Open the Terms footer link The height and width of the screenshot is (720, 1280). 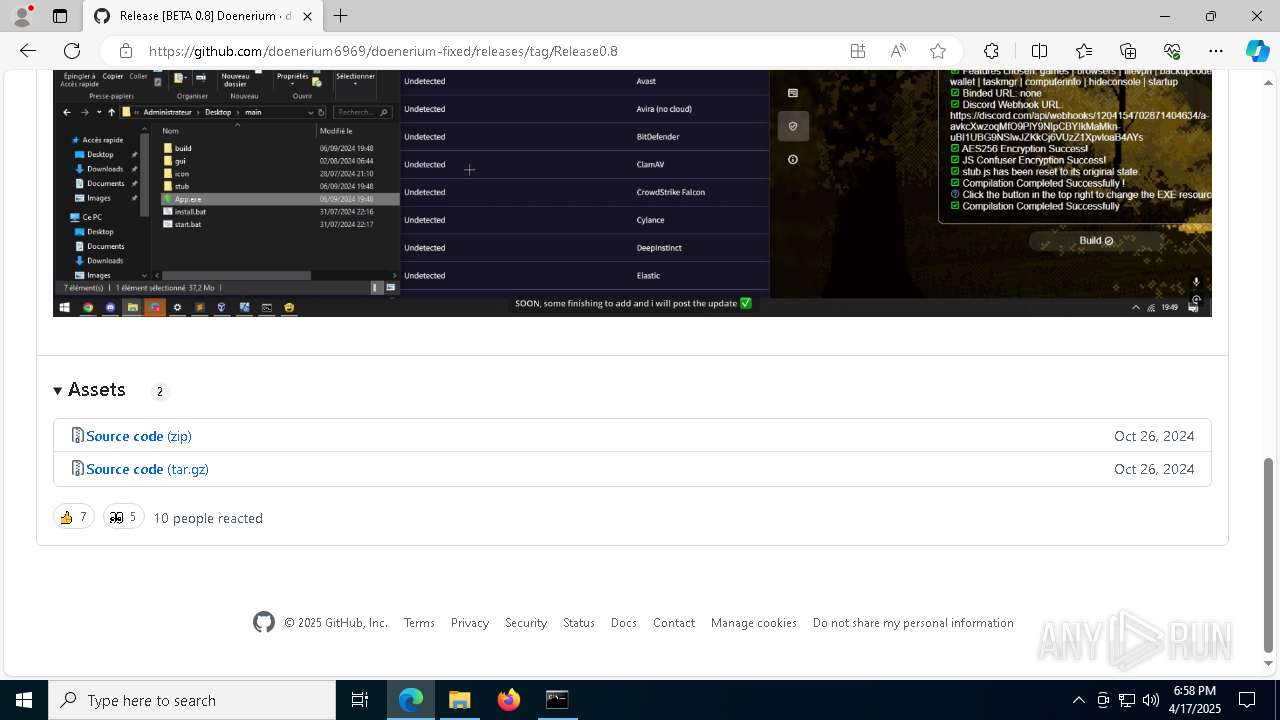419,623
